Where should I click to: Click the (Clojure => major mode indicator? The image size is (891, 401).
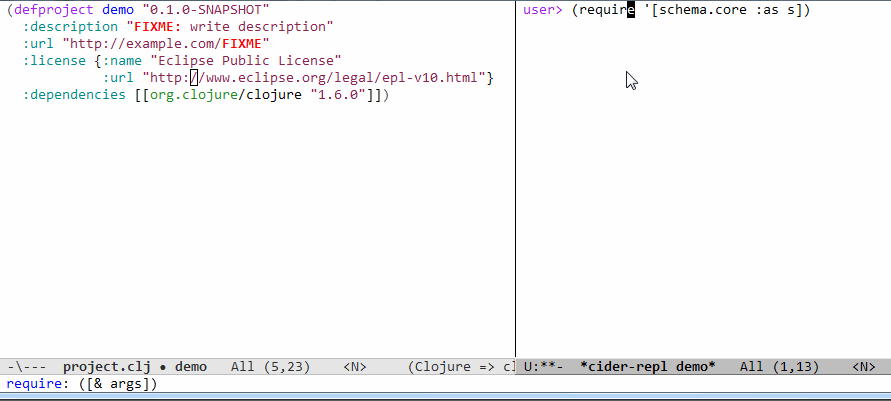click(452, 367)
